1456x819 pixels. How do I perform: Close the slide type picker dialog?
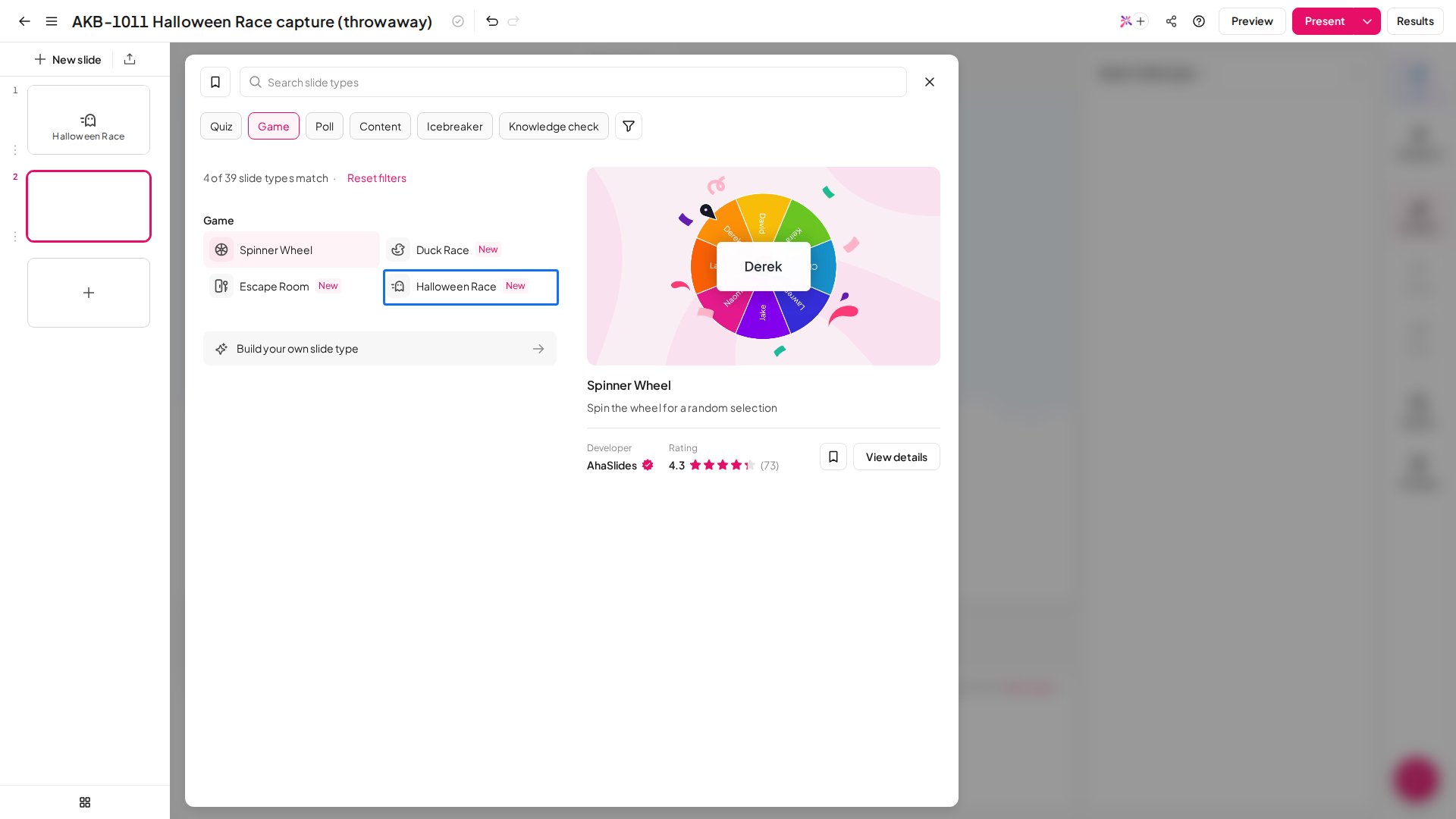click(x=930, y=82)
